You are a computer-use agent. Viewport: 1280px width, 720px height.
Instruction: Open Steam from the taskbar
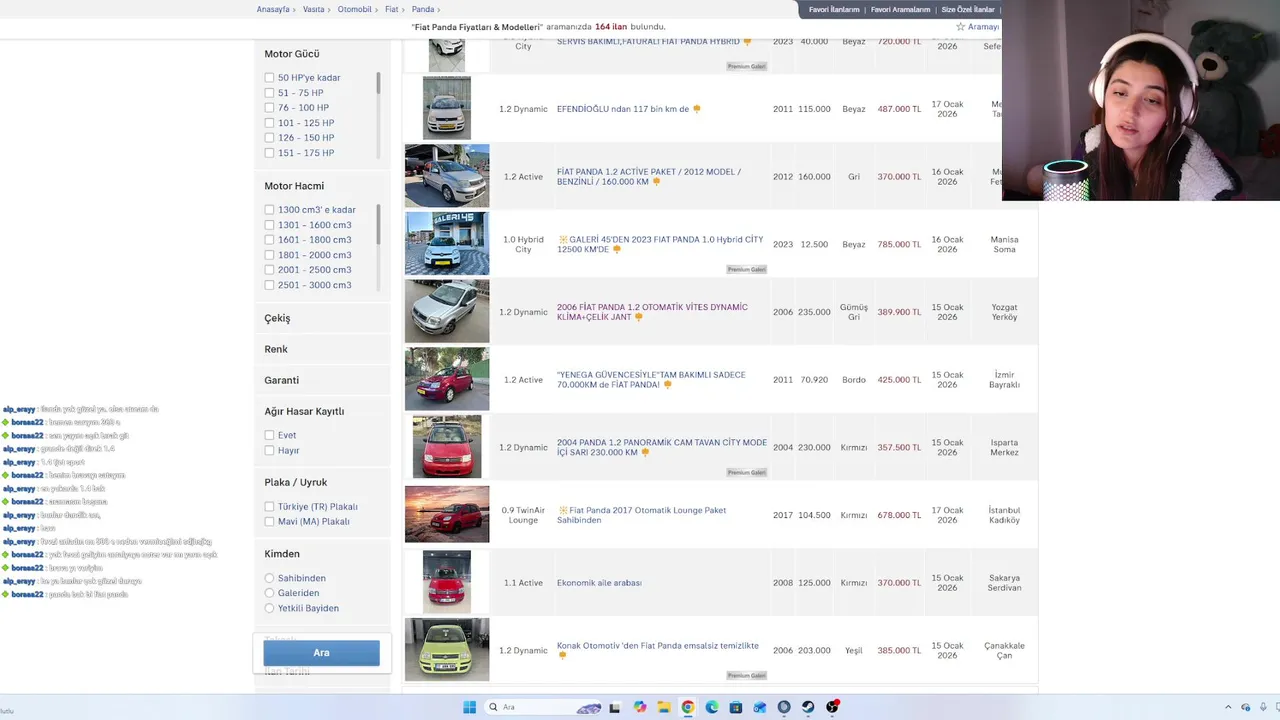coord(808,707)
